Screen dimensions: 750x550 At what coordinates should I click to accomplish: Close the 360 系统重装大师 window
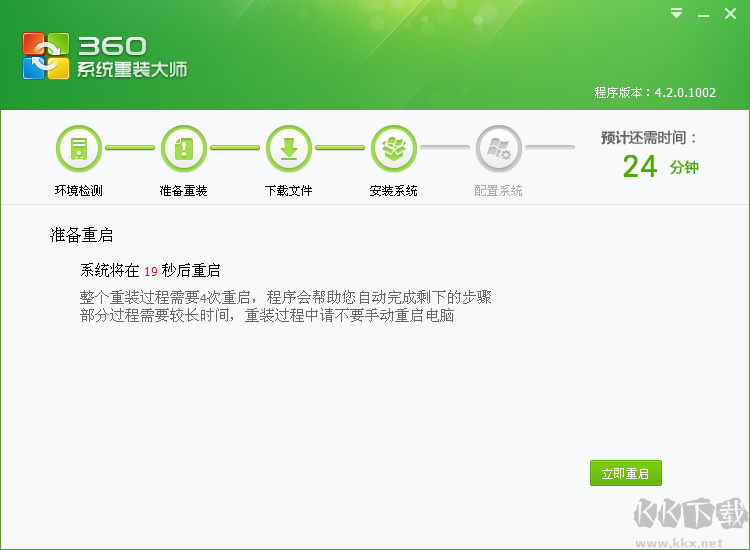pos(731,14)
